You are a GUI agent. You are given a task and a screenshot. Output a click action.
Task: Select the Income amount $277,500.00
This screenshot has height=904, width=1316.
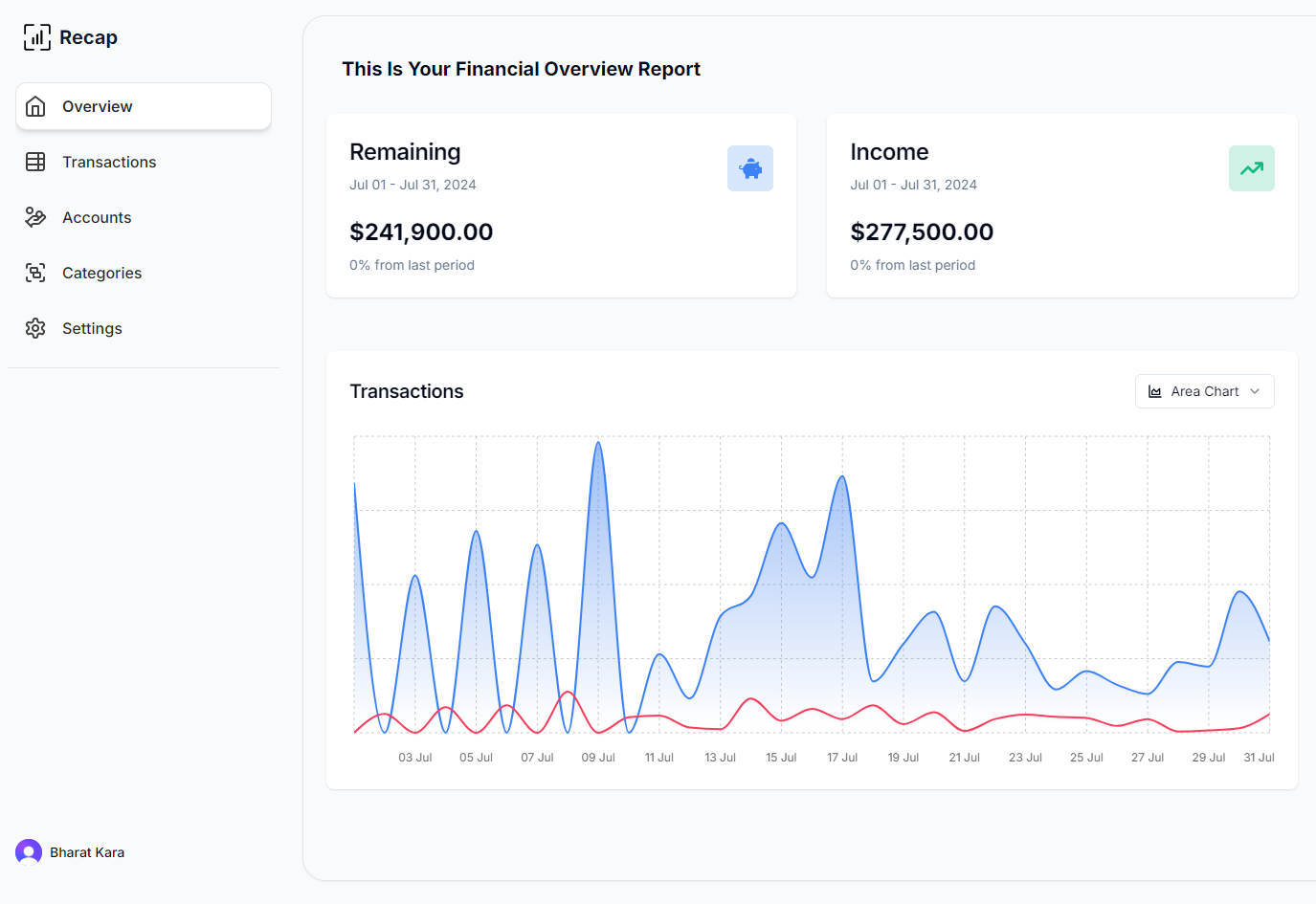click(922, 232)
